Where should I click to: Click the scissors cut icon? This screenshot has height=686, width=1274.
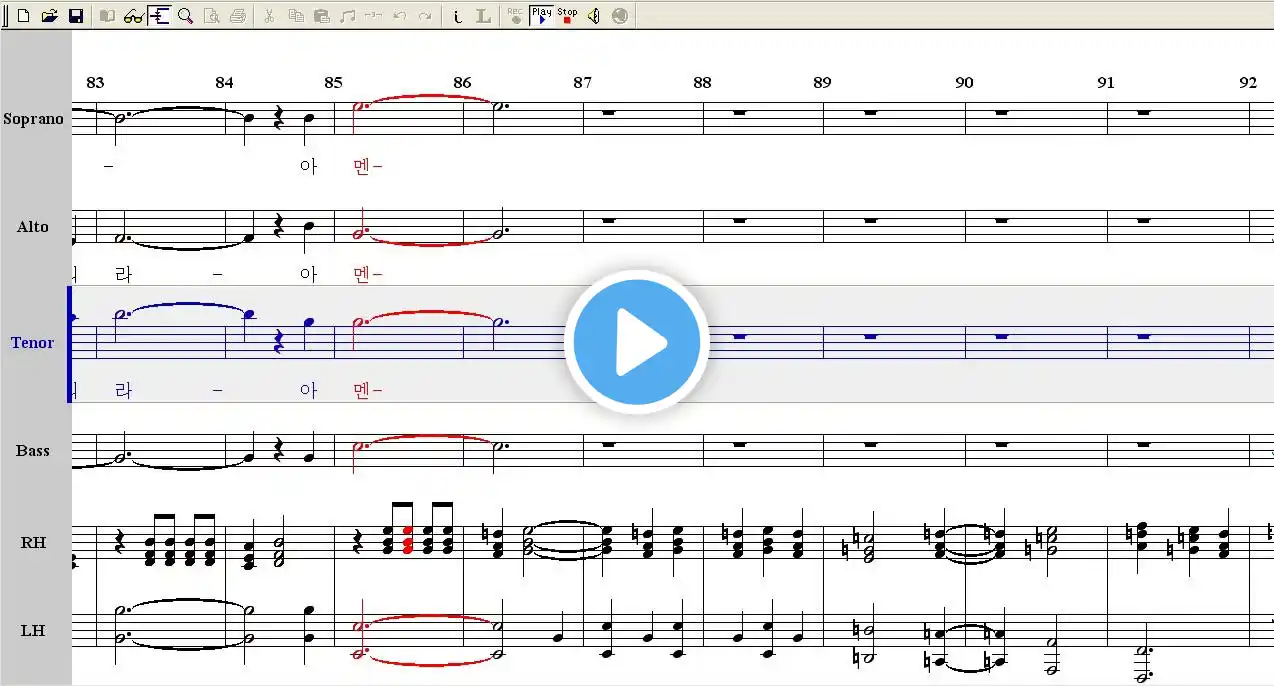(269, 16)
